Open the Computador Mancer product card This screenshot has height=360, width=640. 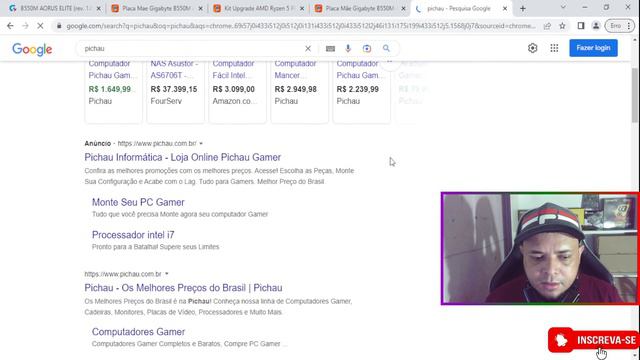tap(300, 91)
